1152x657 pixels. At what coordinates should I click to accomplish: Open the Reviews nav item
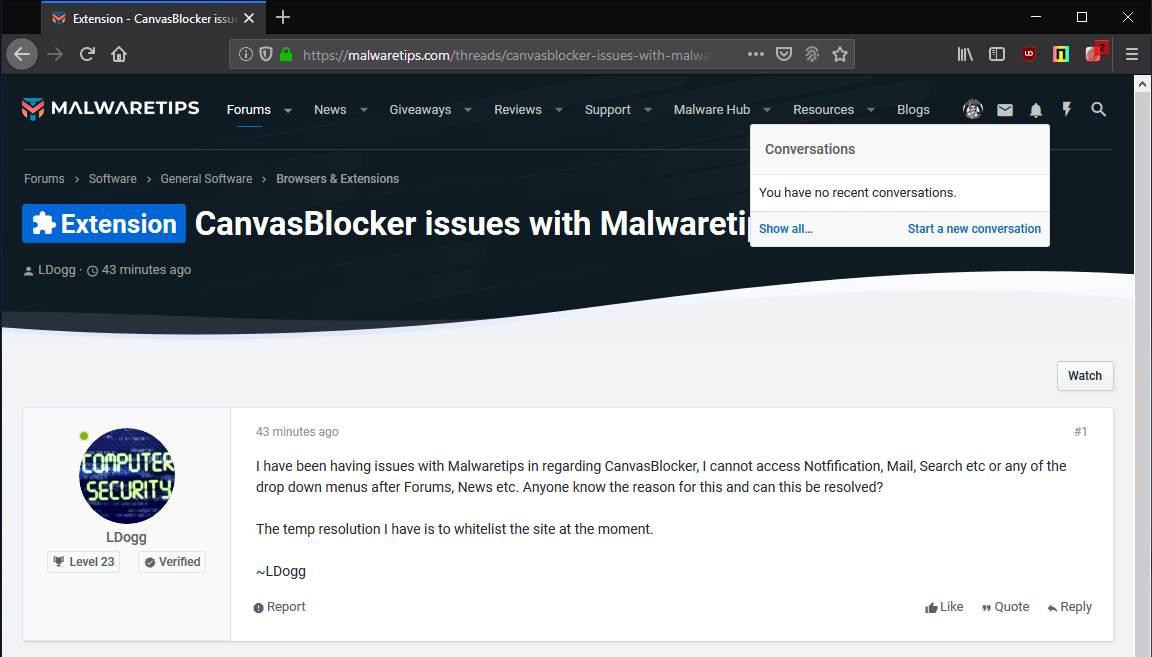(518, 110)
